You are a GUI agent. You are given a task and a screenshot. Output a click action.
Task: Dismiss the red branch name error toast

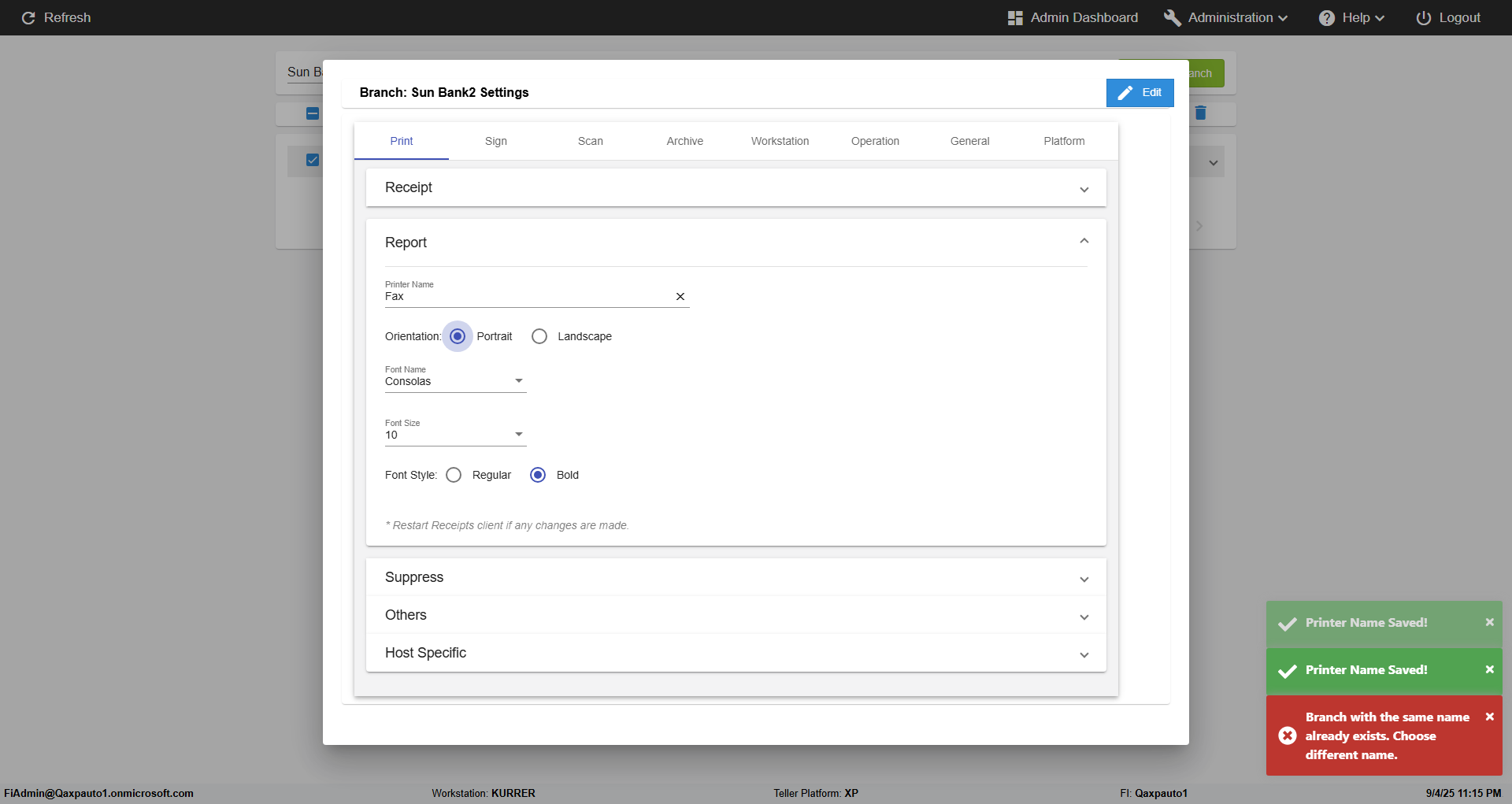(x=1489, y=717)
